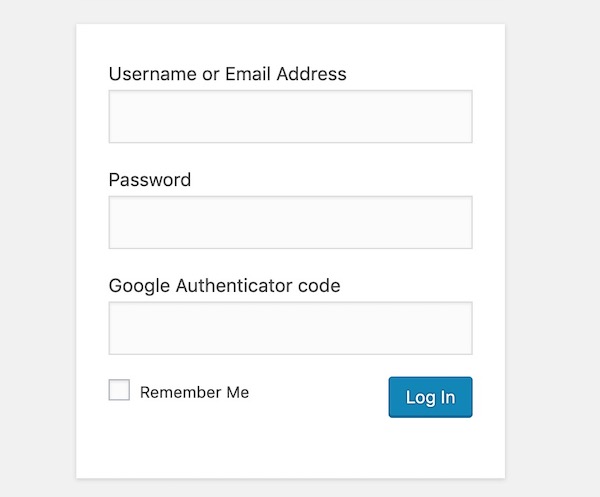Click the Username or Email Address field

pyautogui.click(x=290, y=117)
